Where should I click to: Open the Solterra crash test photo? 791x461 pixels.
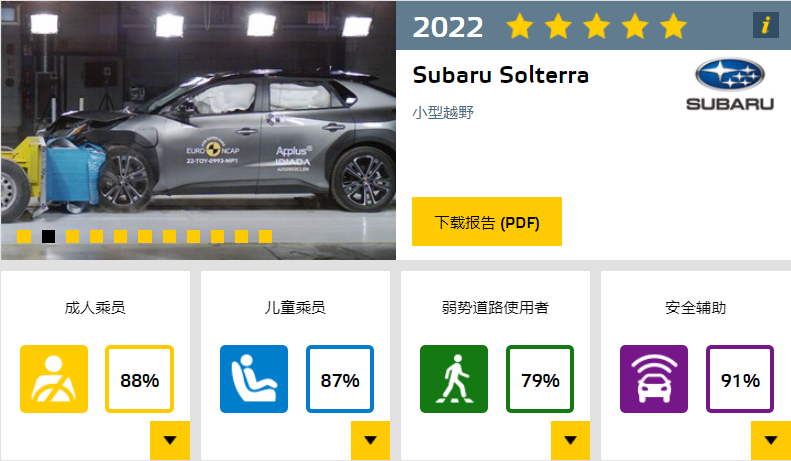click(198, 120)
